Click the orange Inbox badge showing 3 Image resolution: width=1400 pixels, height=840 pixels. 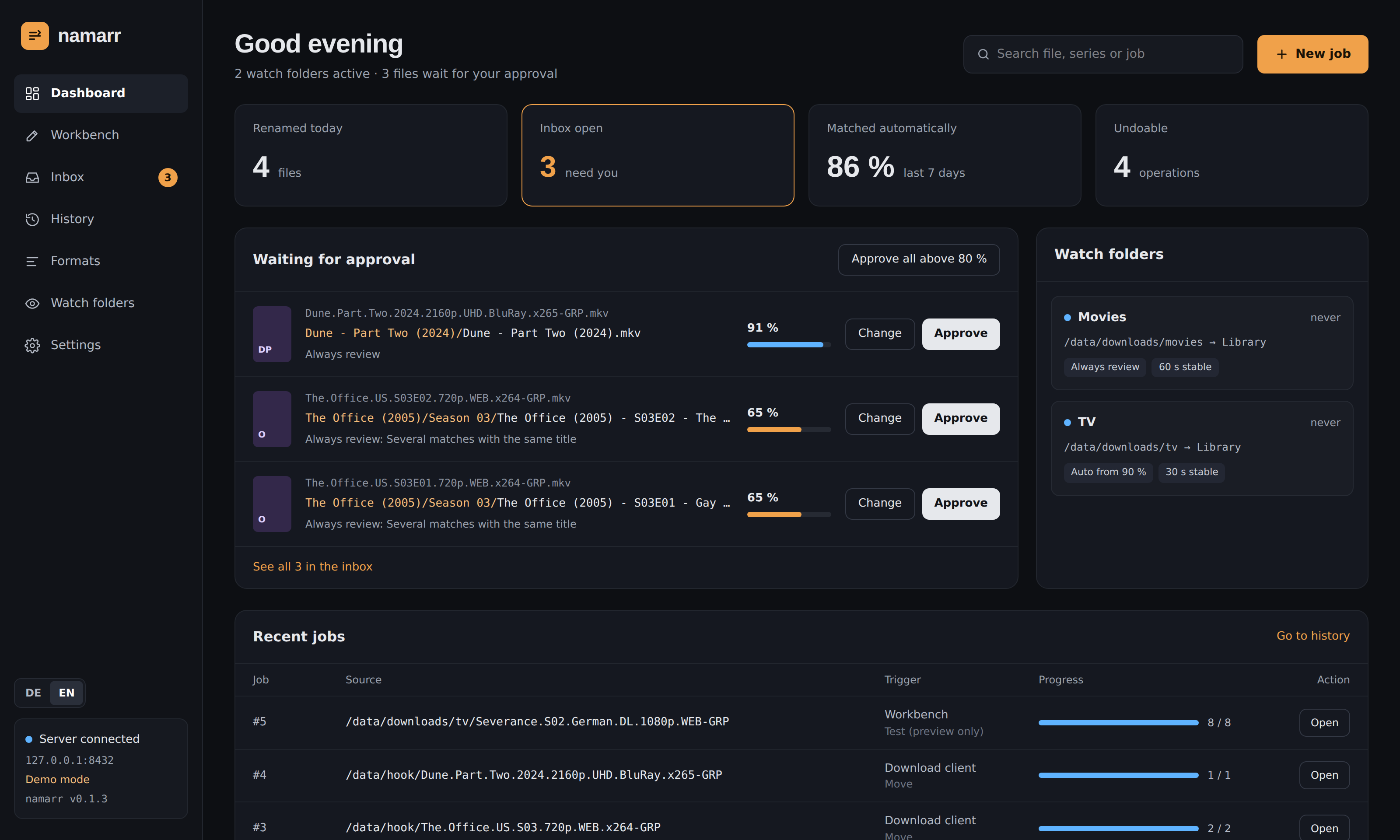point(168,177)
